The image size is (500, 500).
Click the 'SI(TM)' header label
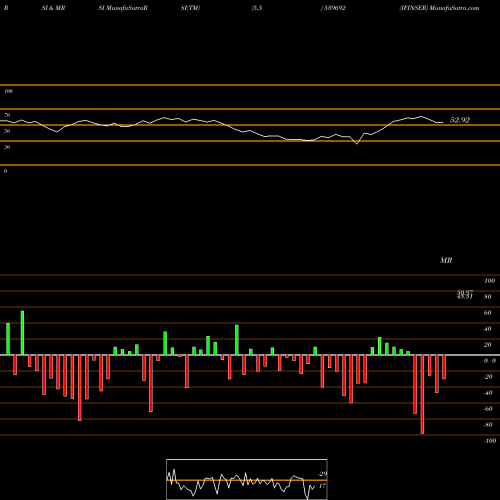coord(190,8)
